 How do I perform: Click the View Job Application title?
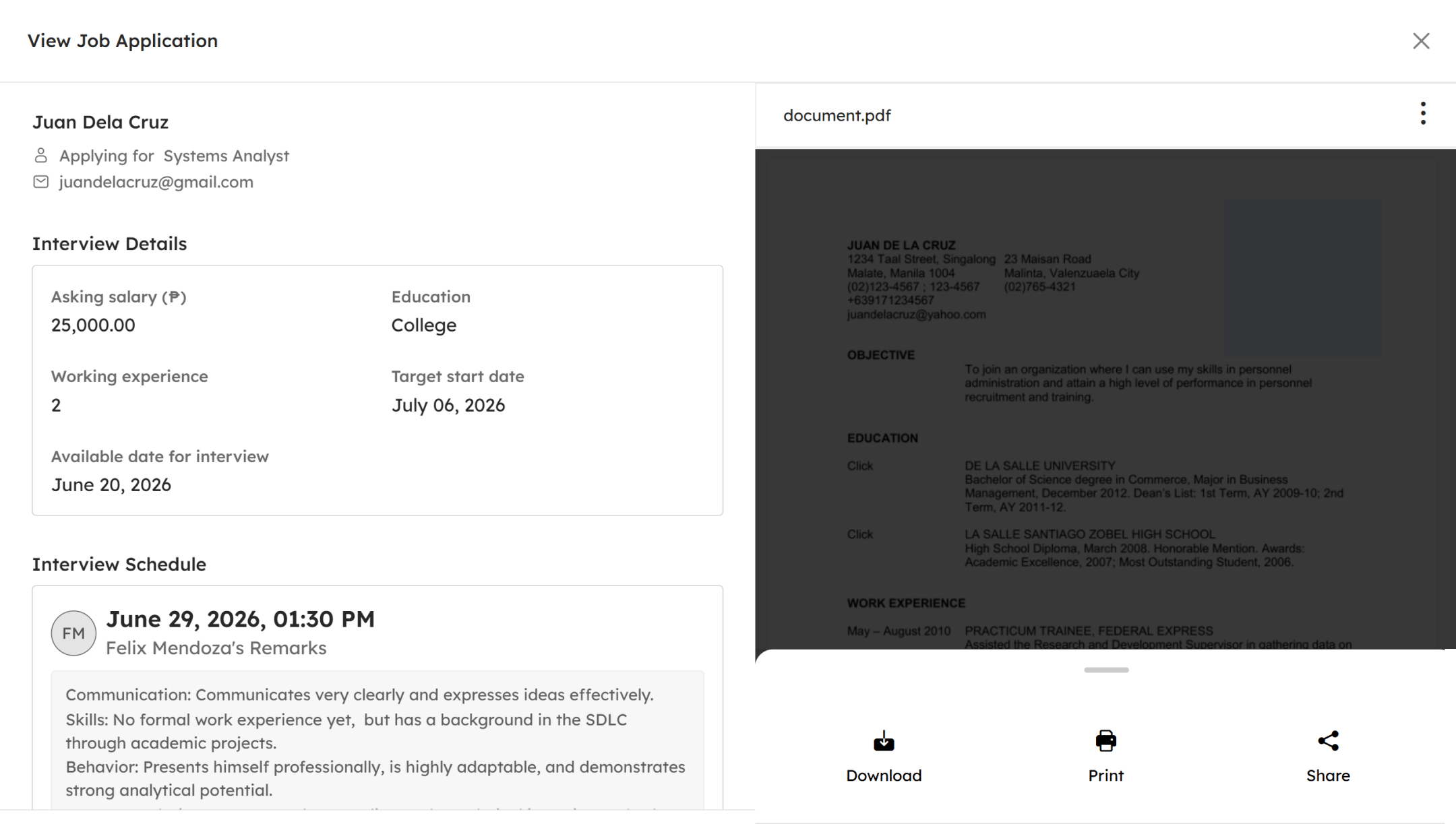point(123,41)
